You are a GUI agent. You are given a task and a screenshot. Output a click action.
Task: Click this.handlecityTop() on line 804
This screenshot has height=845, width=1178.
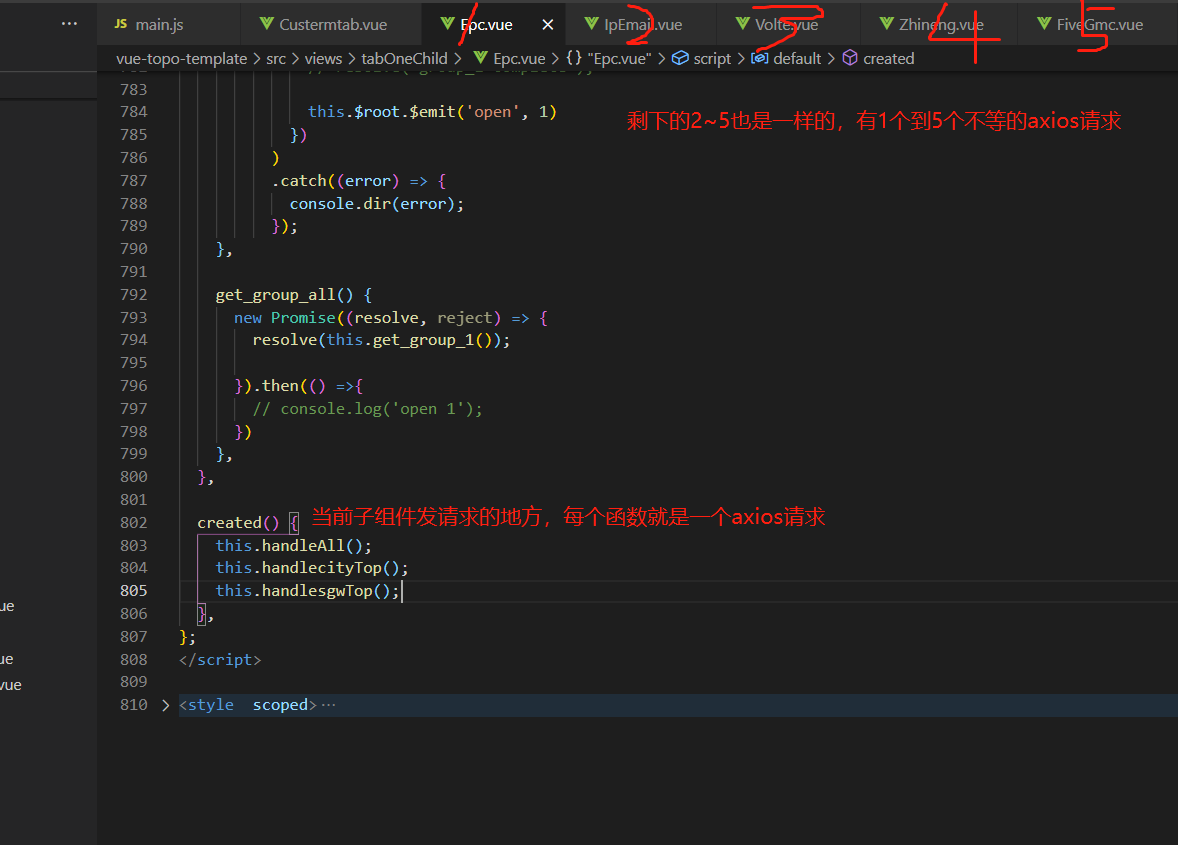pyautogui.click(x=312, y=568)
